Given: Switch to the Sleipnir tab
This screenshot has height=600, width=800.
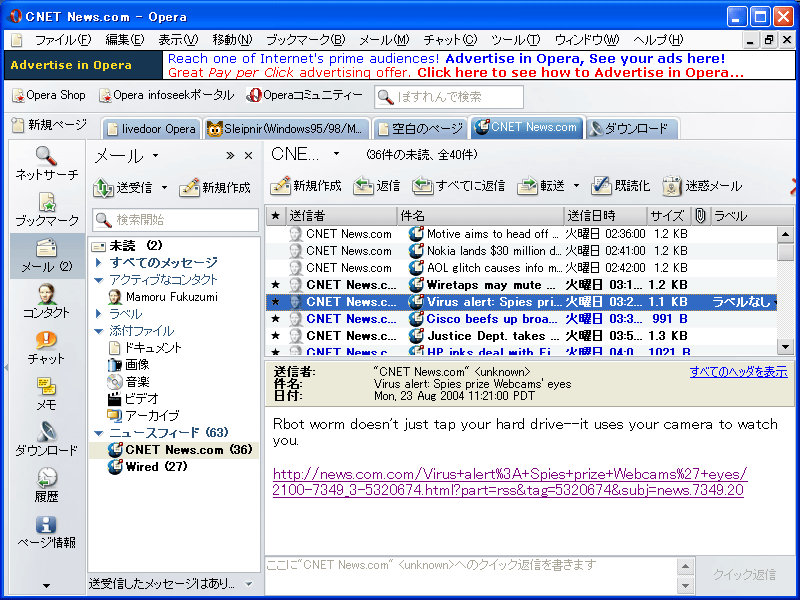Looking at the screenshot, I should (287, 129).
